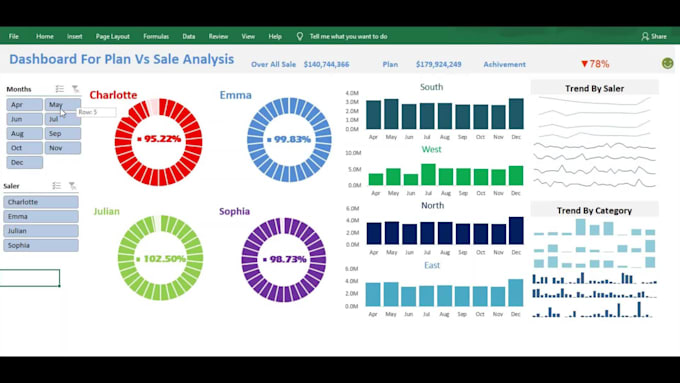This screenshot has height=383, width=680.
Task: Click the green smiley face icon
Action: (667, 63)
